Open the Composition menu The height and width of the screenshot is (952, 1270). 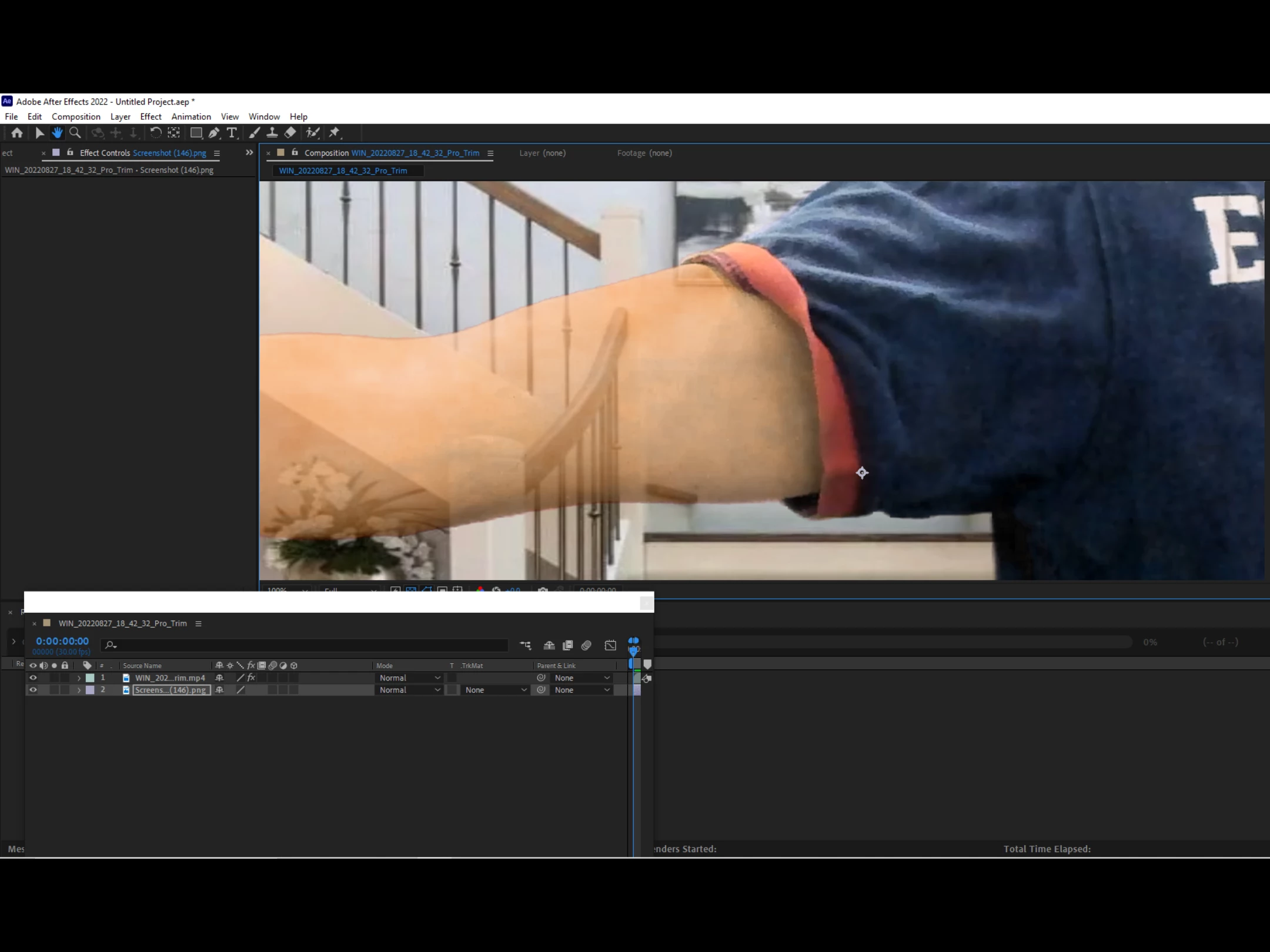(x=76, y=116)
